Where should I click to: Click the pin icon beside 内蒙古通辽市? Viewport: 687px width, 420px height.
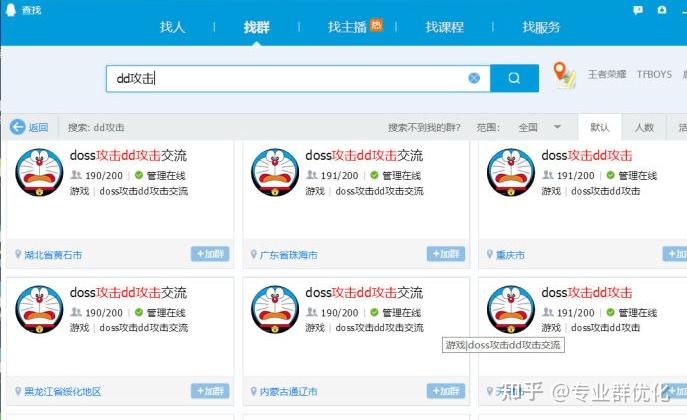[x=254, y=391]
